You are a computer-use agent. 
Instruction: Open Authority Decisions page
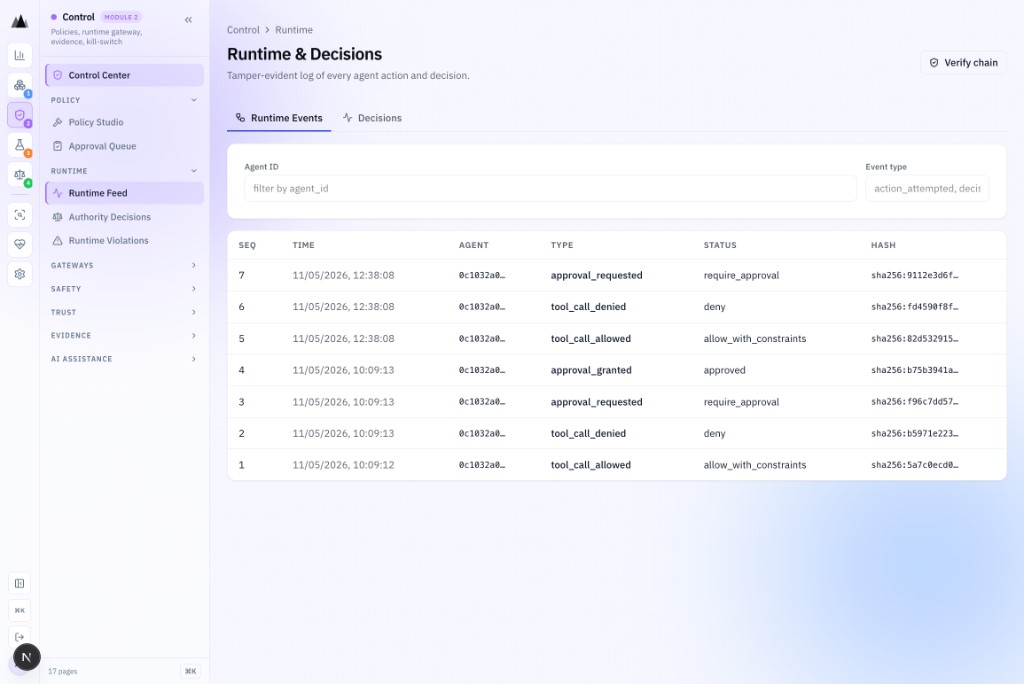coord(125,217)
